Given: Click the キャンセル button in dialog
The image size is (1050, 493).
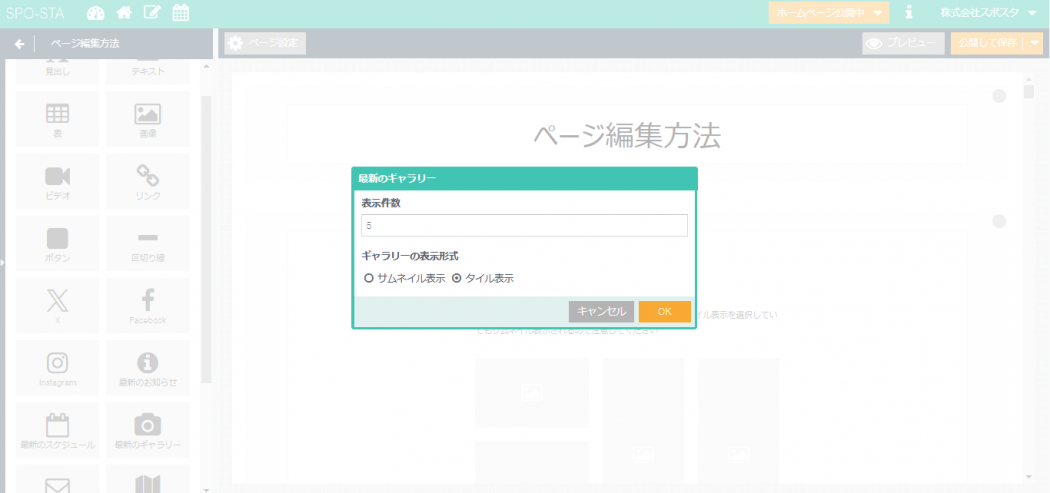Looking at the screenshot, I should pos(601,312).
